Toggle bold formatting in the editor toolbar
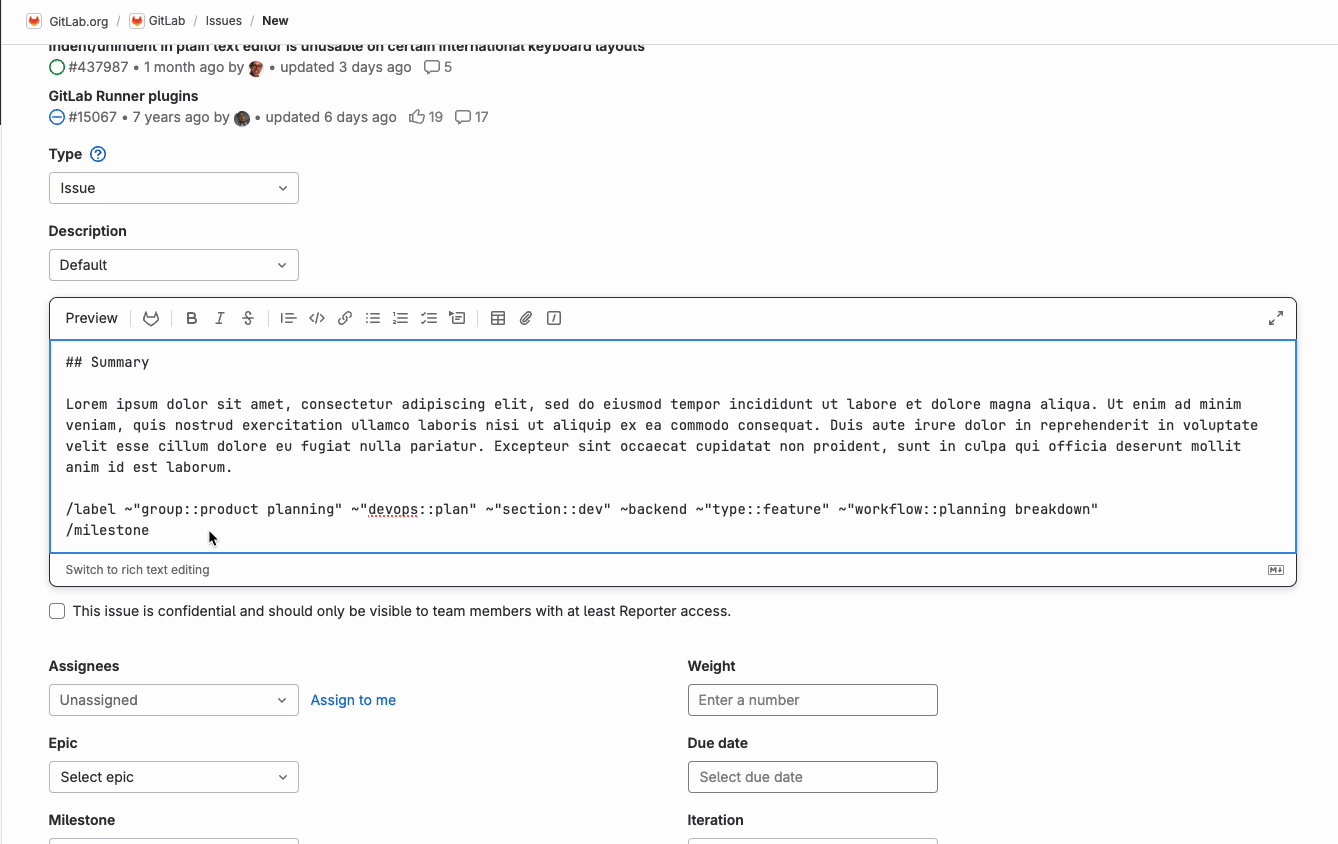The width and height of the screenshot is (1338, 844). [191, 318]
